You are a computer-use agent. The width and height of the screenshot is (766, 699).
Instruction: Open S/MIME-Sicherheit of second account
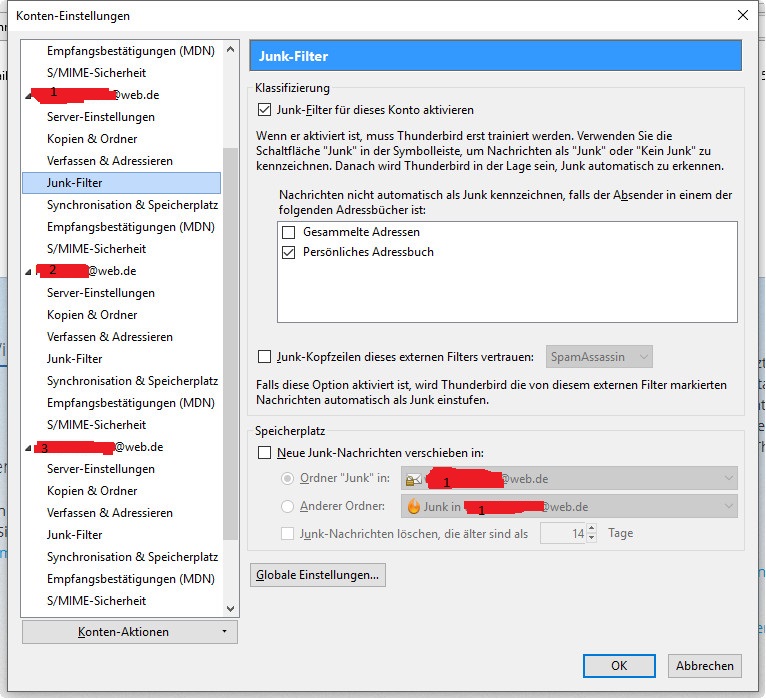tap(96, 424)
